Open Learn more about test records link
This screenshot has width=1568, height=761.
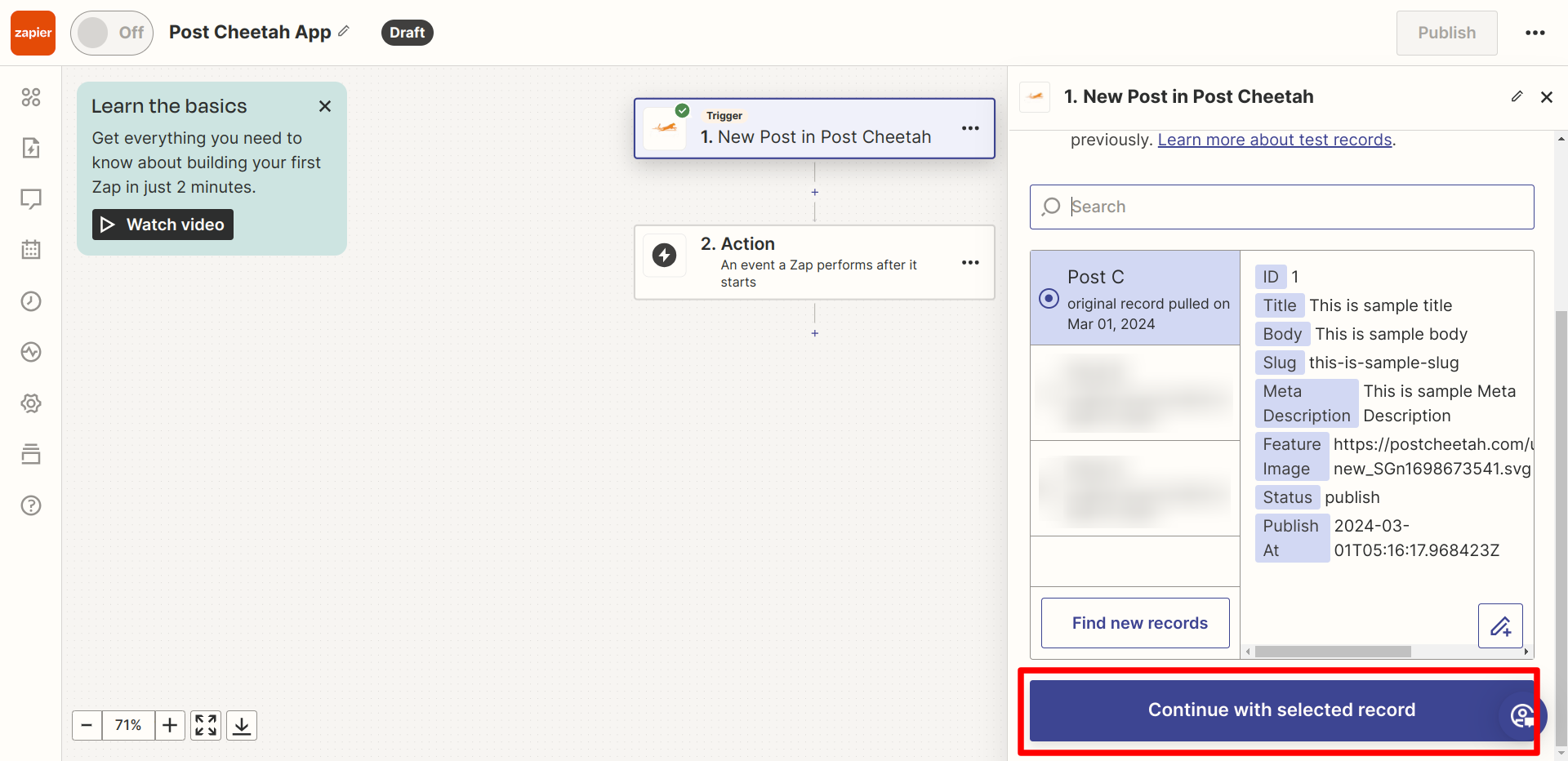1275,140
